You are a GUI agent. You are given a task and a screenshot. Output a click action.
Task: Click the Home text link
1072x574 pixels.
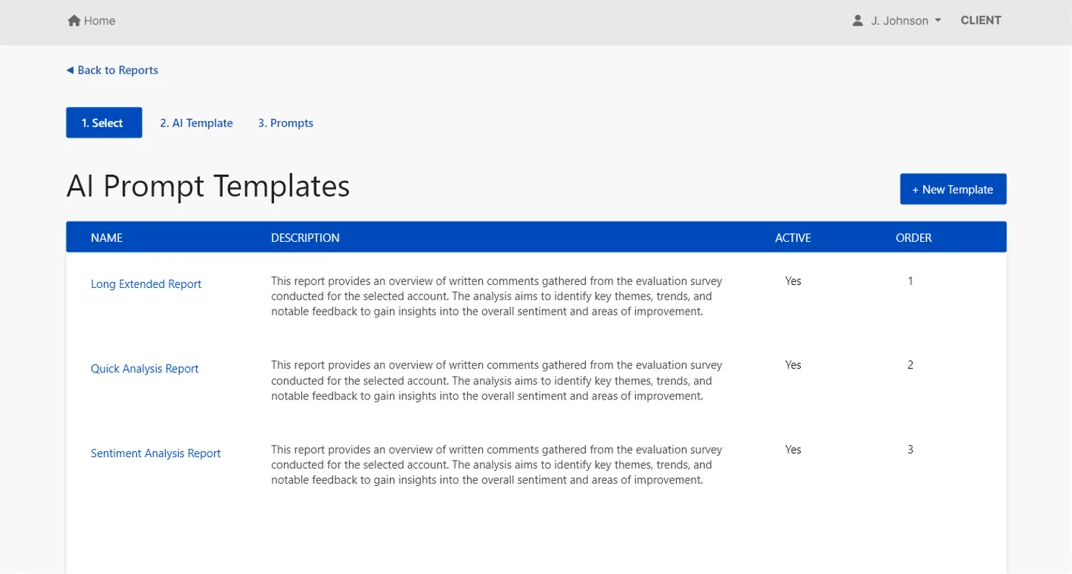pyautogui.click(x=100, y=21)
